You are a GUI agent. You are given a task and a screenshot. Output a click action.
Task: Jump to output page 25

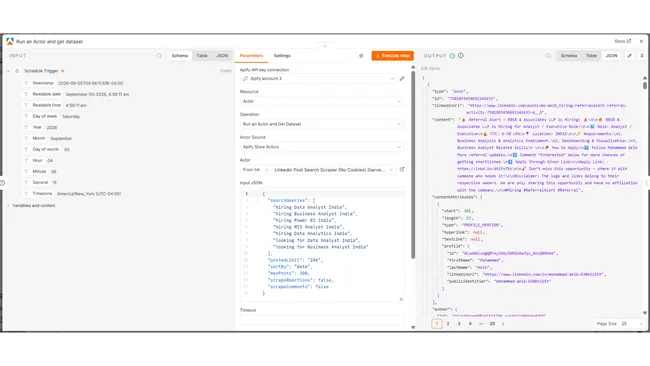pos(492,324)
